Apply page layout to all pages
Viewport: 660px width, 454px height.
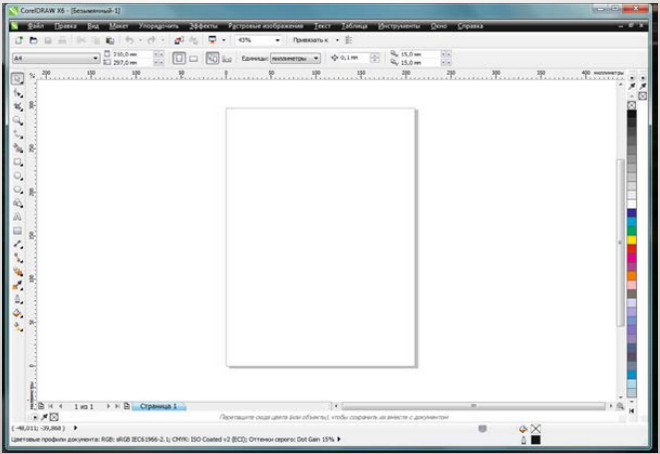pos(212,58)
